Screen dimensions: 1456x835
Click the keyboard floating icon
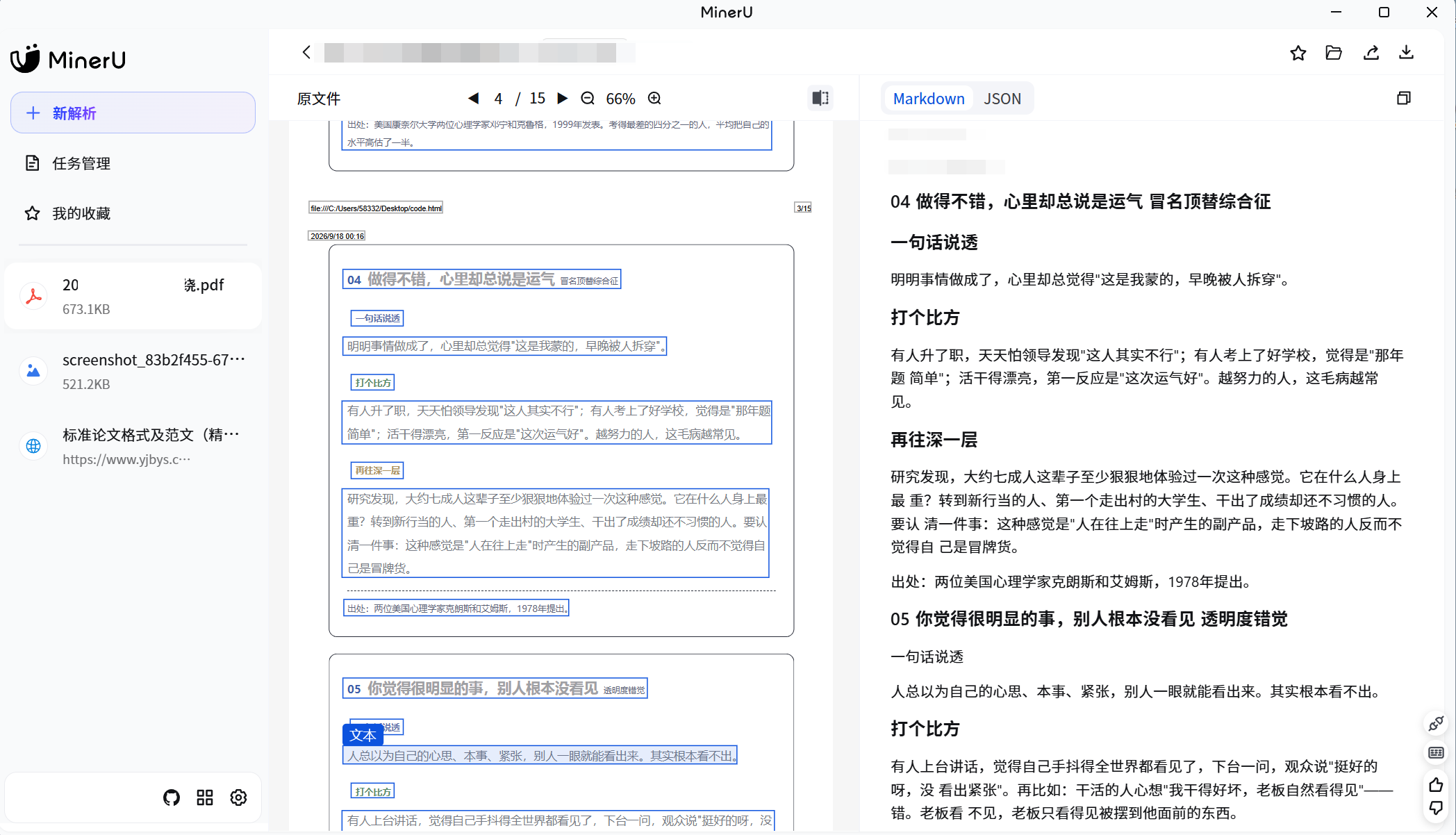tap(1436, 752)
